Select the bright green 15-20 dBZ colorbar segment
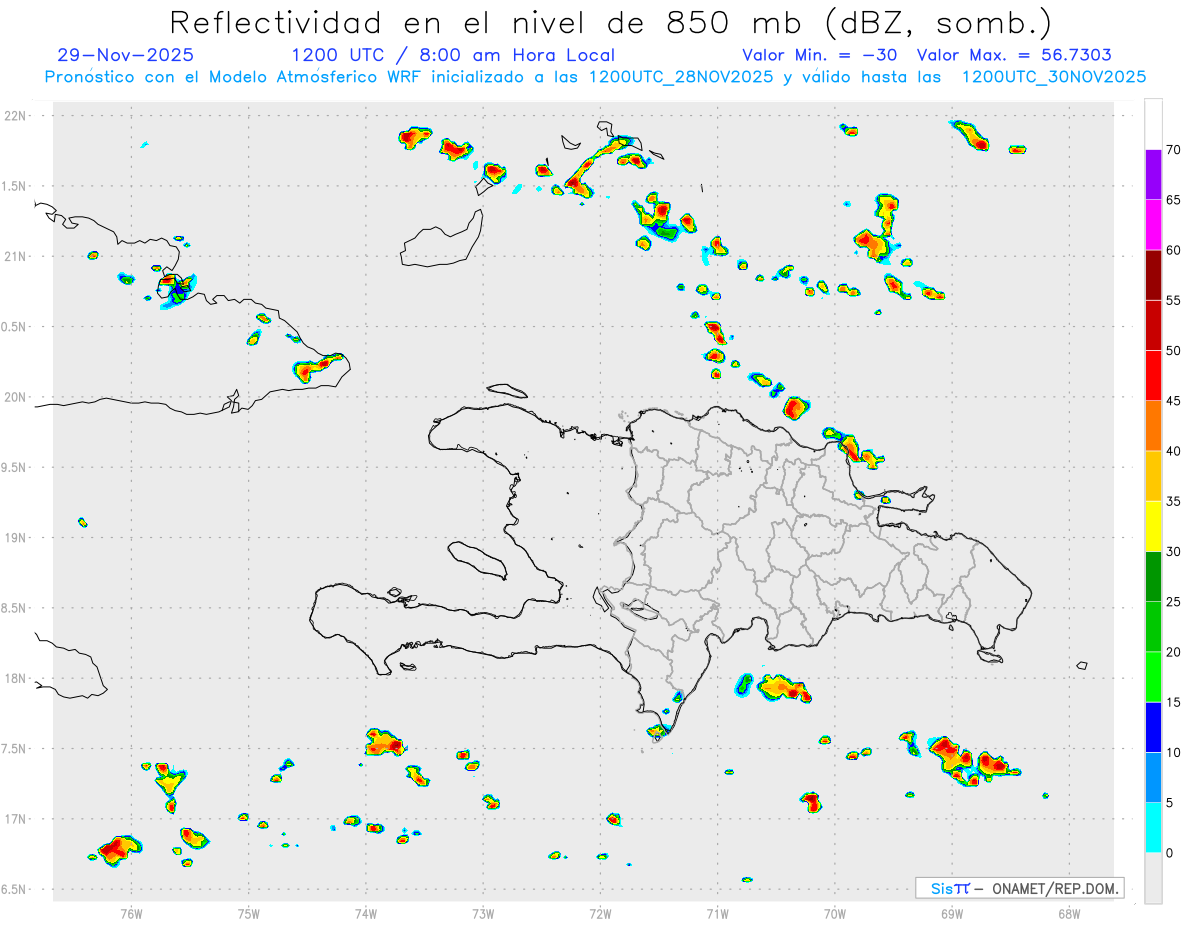Screen dimensions: 1200x927 1153,677
